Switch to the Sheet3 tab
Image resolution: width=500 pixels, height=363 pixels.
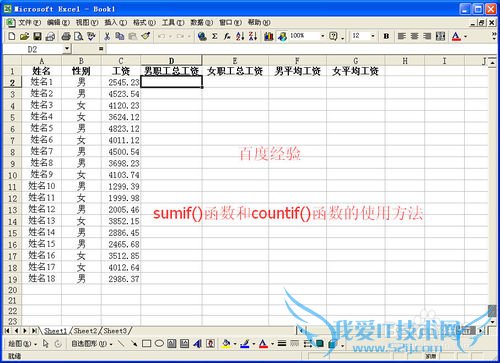(x=115, y=331)
